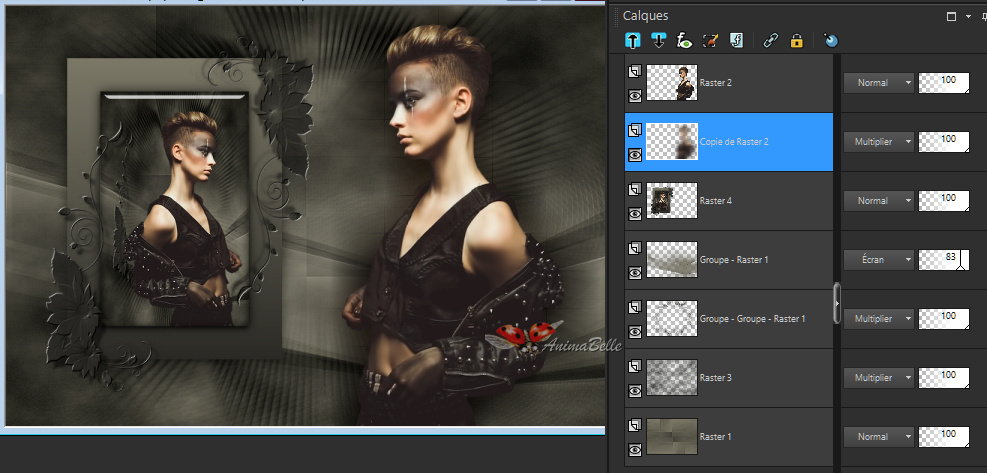987x473 pixels.
Task: Click the Calques panel title
Action: tap(645, 16)
